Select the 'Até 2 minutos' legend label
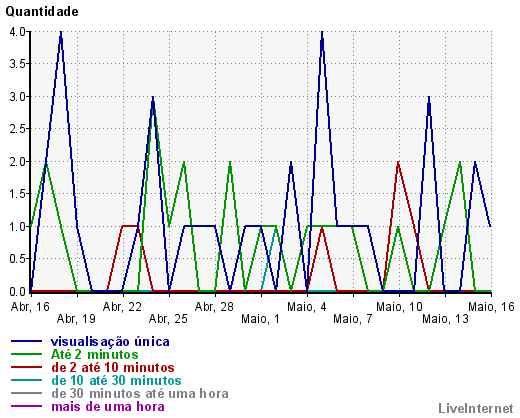Screen dimensions: 520x418 [x=95, y=354]
